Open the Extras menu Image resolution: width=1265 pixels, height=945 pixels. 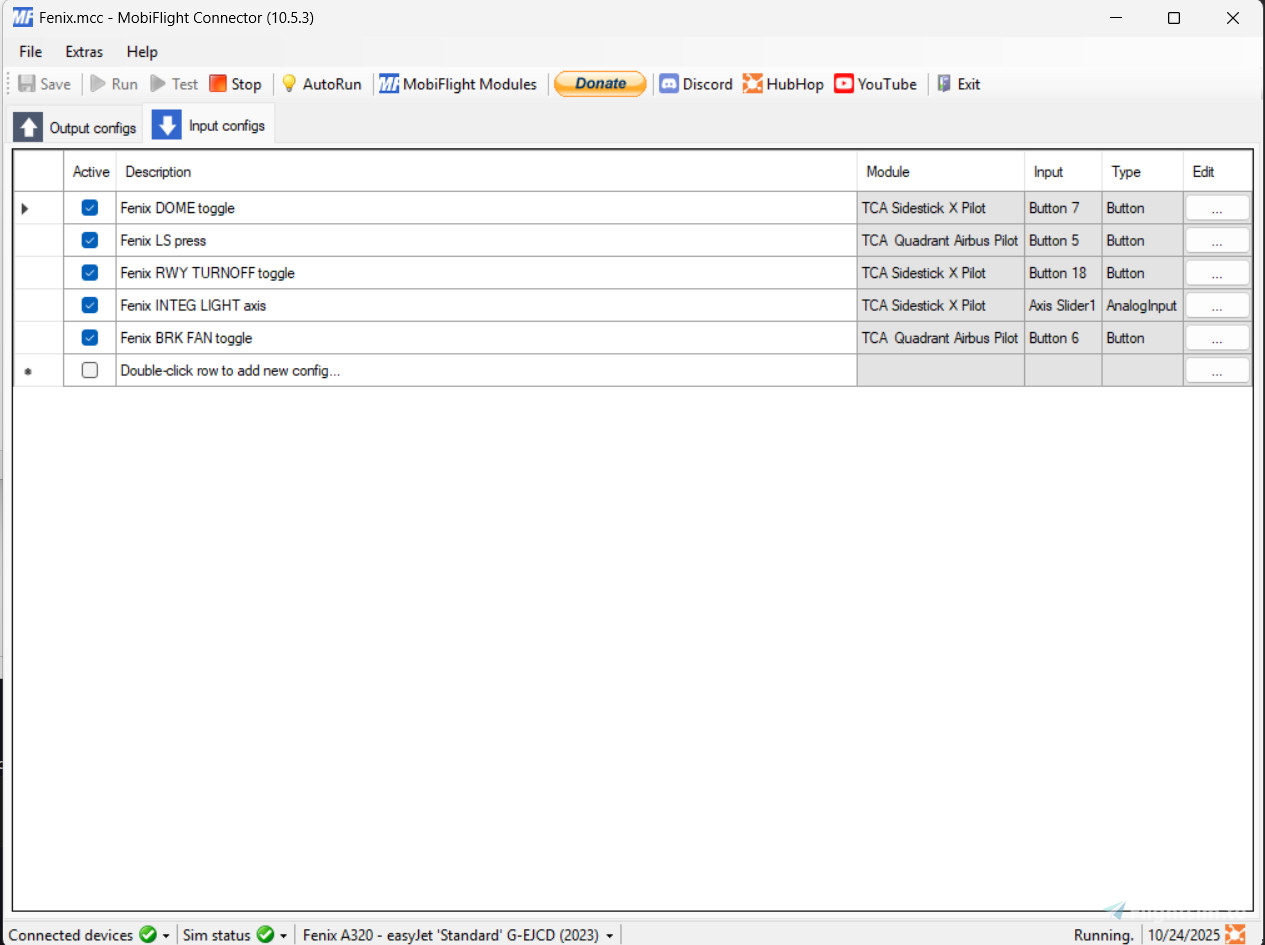(84, 52)
